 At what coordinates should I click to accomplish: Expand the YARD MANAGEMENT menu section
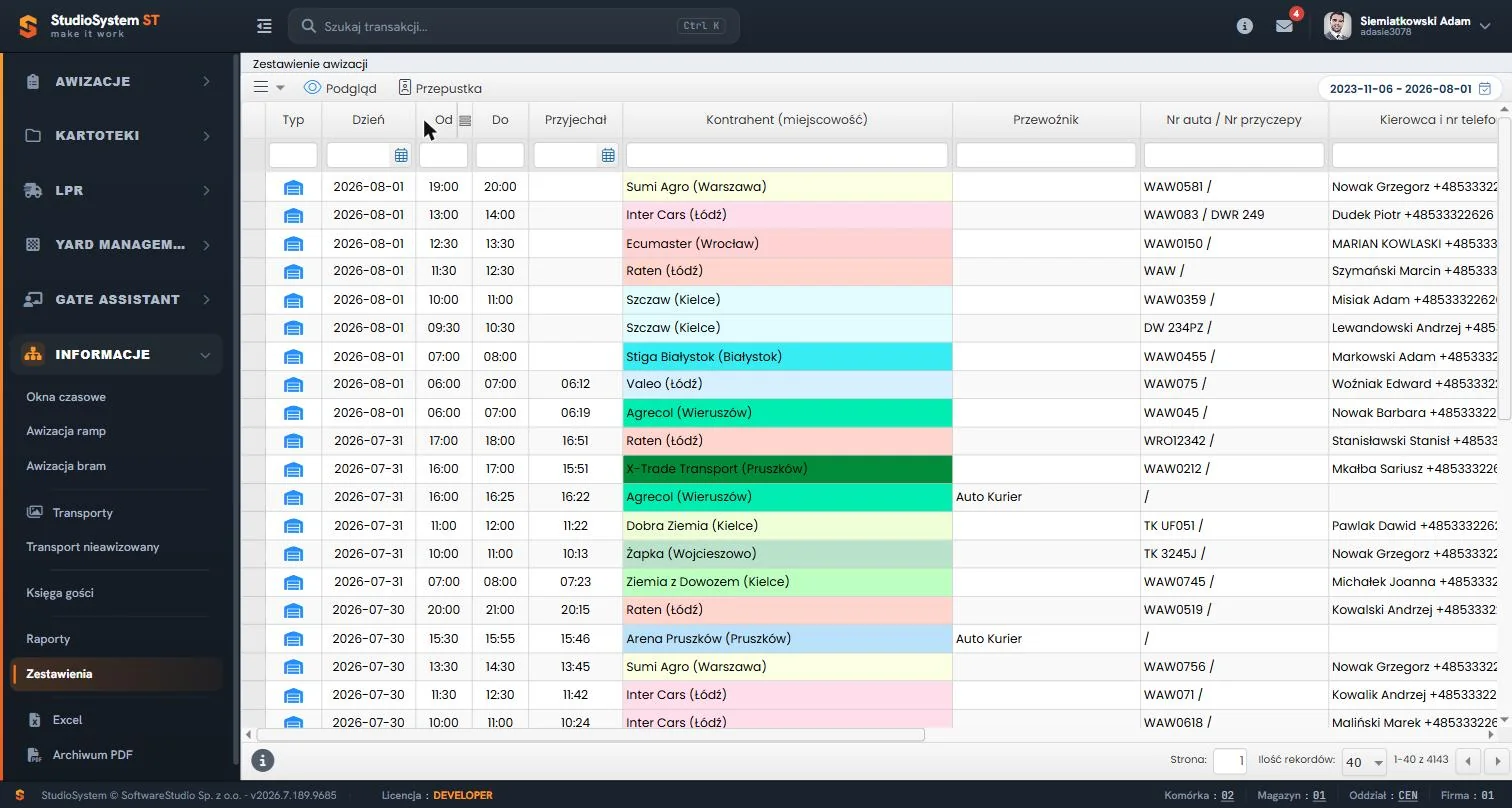(x=116, y=245)
